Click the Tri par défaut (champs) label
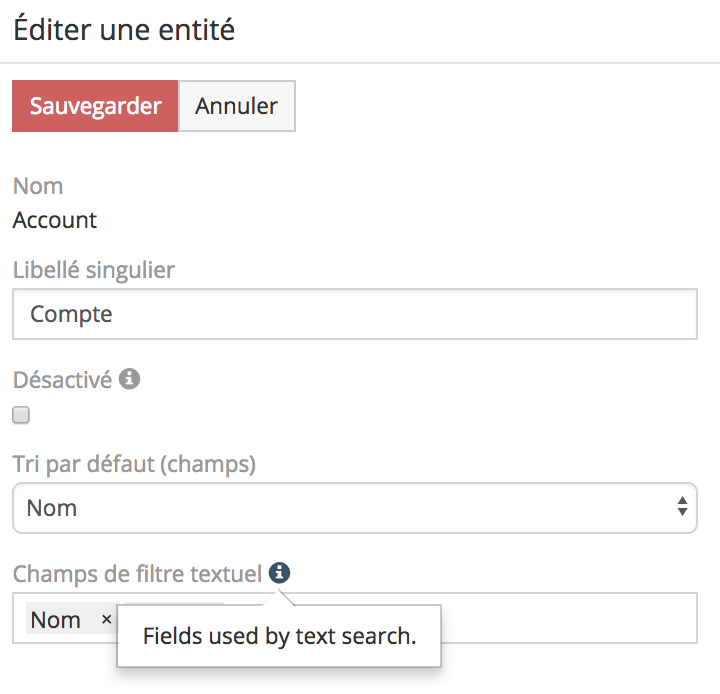This screenshot has width=720, height=694. point(134,464)
